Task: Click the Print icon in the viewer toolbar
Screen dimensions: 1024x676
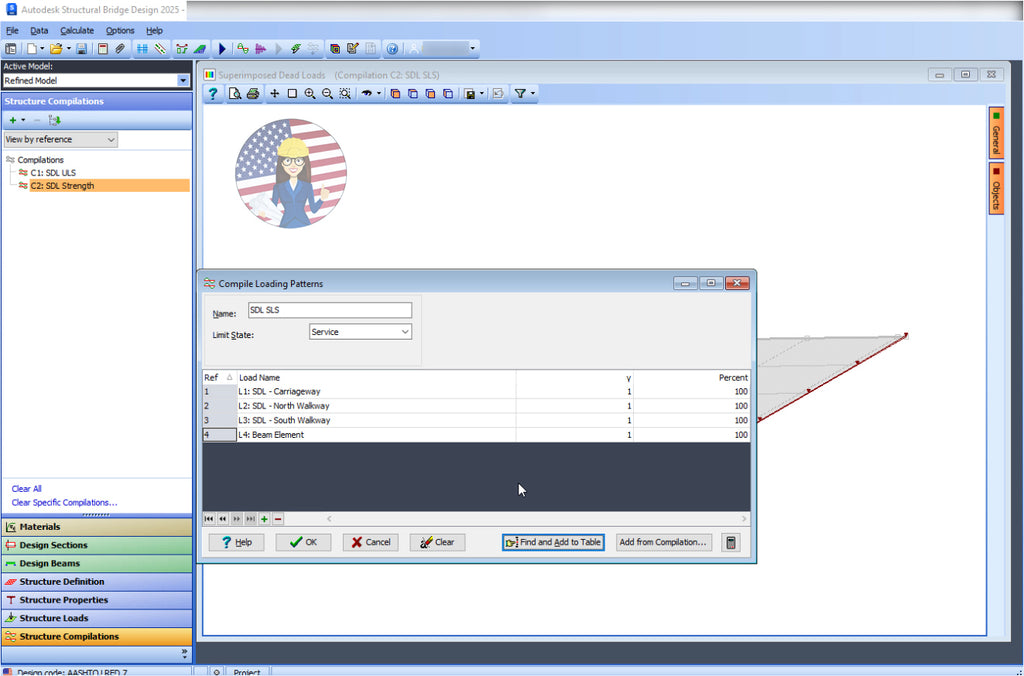Action: [x=254, y=93]
